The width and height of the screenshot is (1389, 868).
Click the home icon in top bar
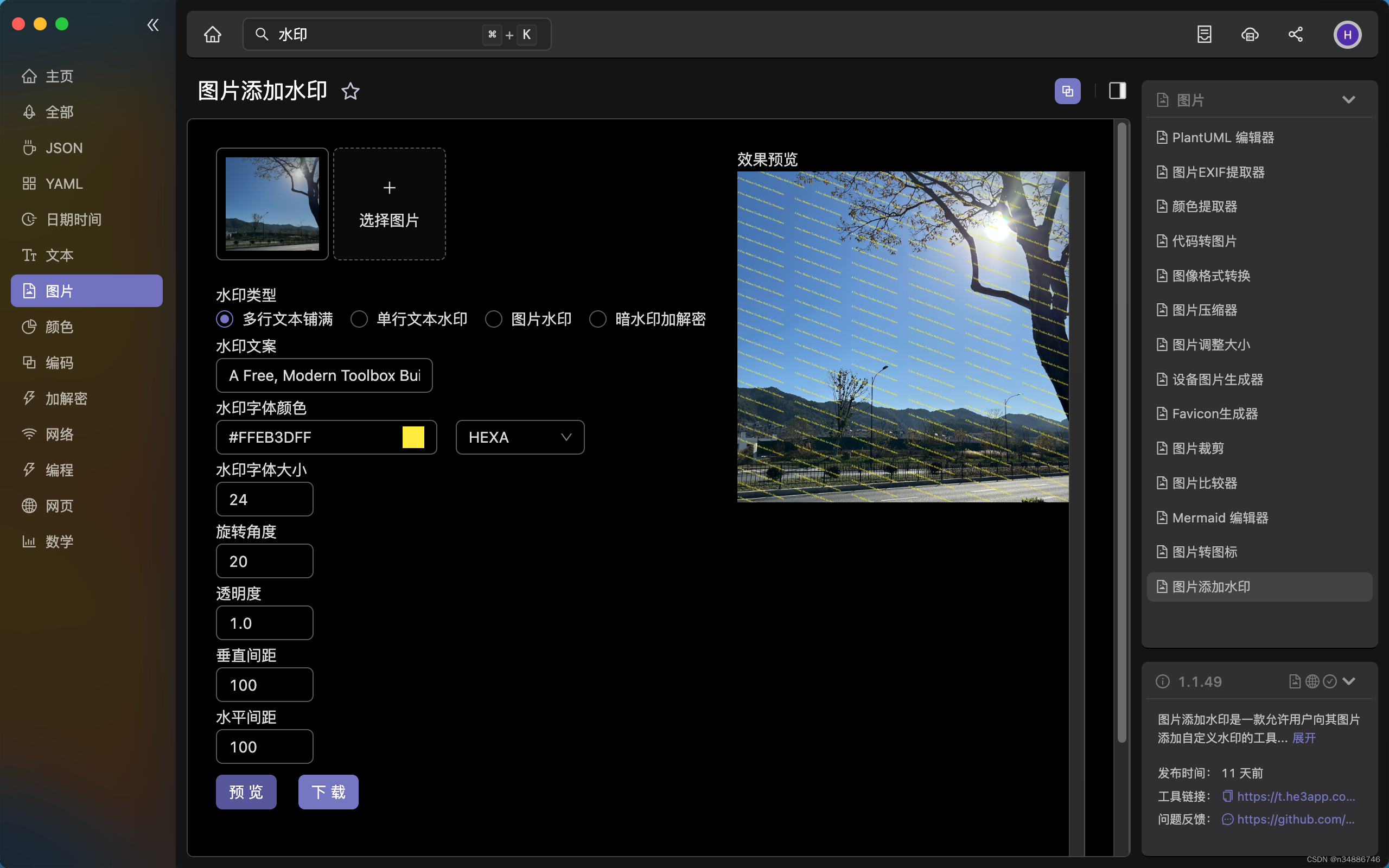point(212,34)
